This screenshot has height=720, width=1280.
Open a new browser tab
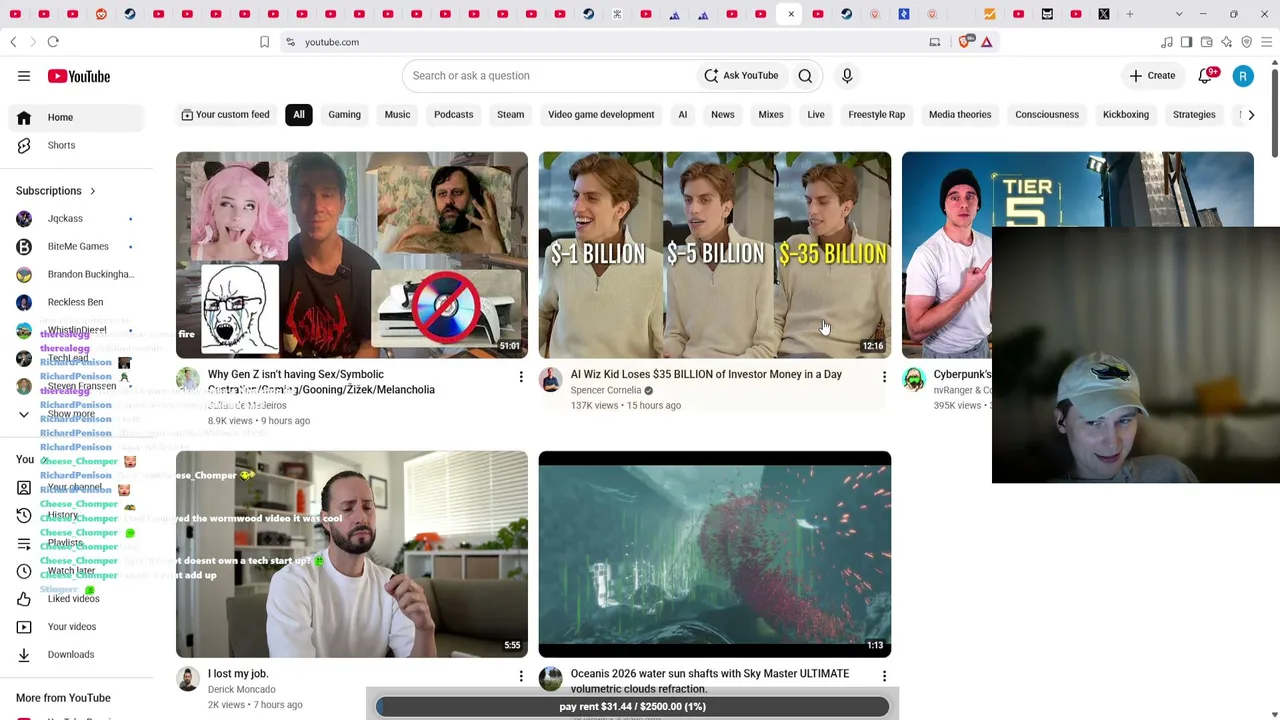[x=1130, y=14]
